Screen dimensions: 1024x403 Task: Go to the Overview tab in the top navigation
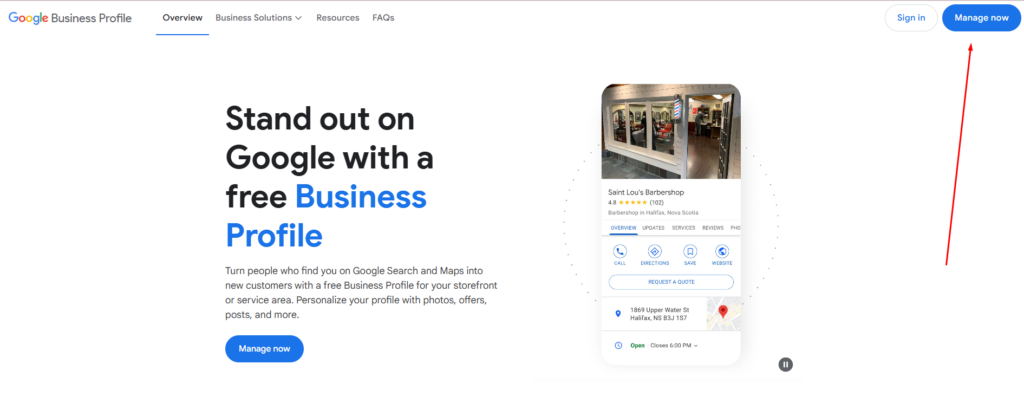pyautogui.click(x=182, y=18)
